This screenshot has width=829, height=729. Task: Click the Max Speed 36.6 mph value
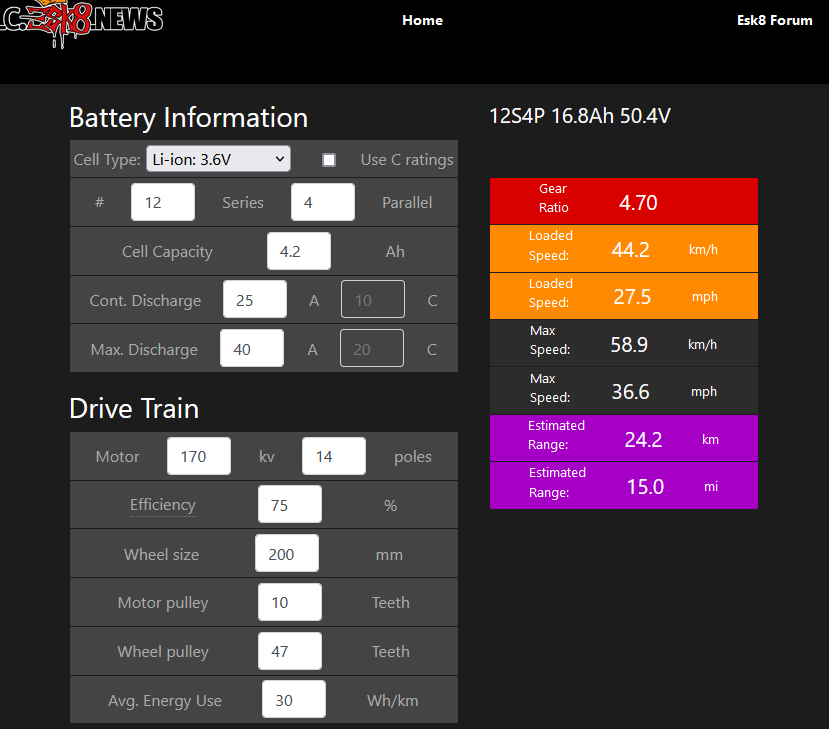tap(630, 392)
